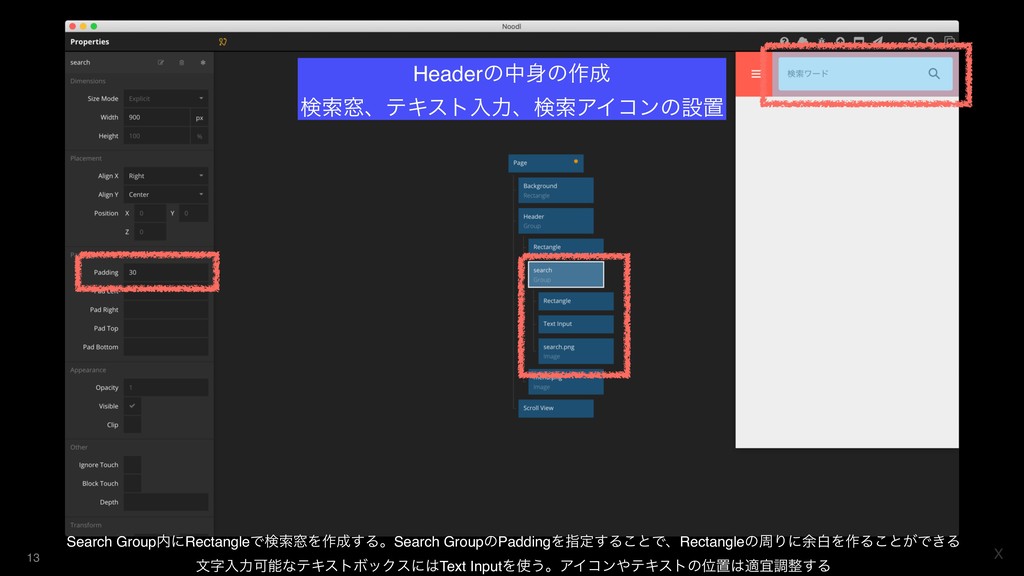Click the trash icon to delete search node
The image size is (1024, 576).
coord(182,63)
